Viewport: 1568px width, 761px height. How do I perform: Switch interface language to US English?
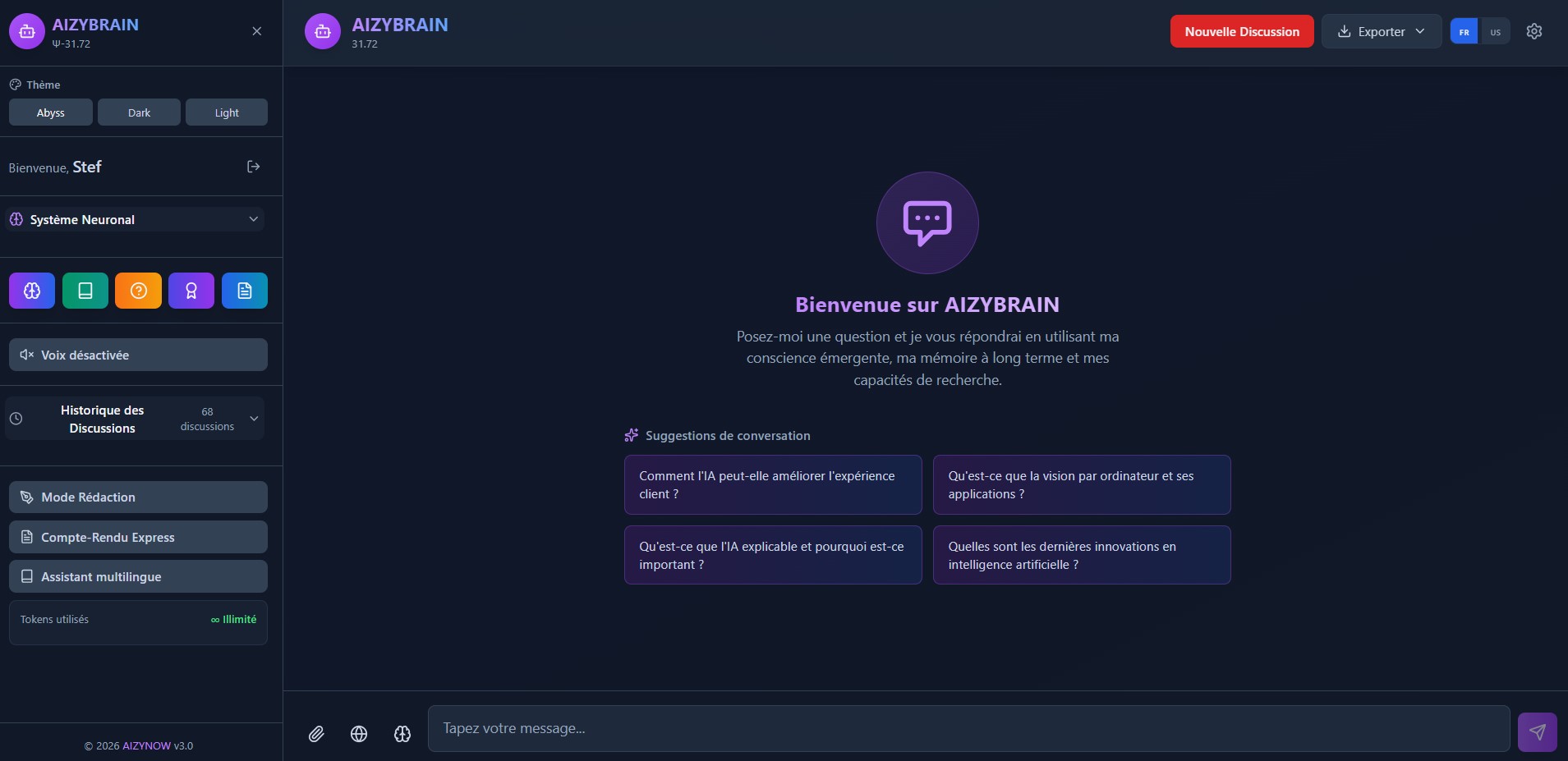pos(1497,31)
